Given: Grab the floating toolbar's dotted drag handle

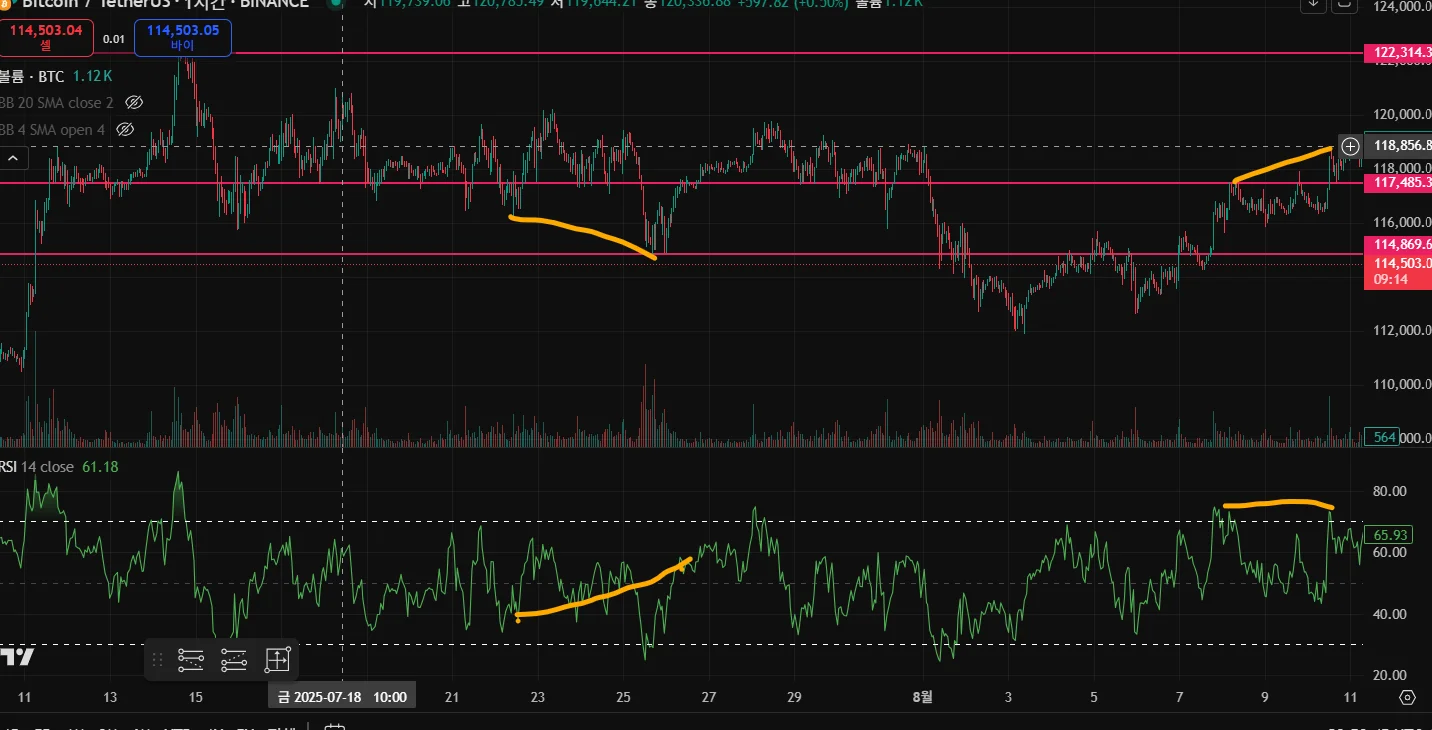Looking at the screenshot, I should click(157, 660).
